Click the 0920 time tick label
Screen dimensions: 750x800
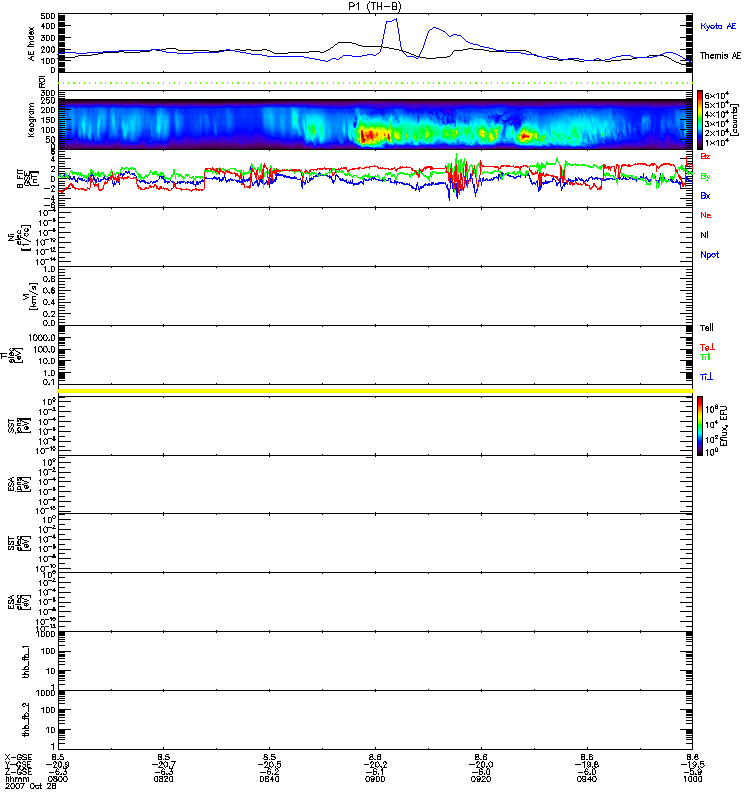(x=481, y=779)
